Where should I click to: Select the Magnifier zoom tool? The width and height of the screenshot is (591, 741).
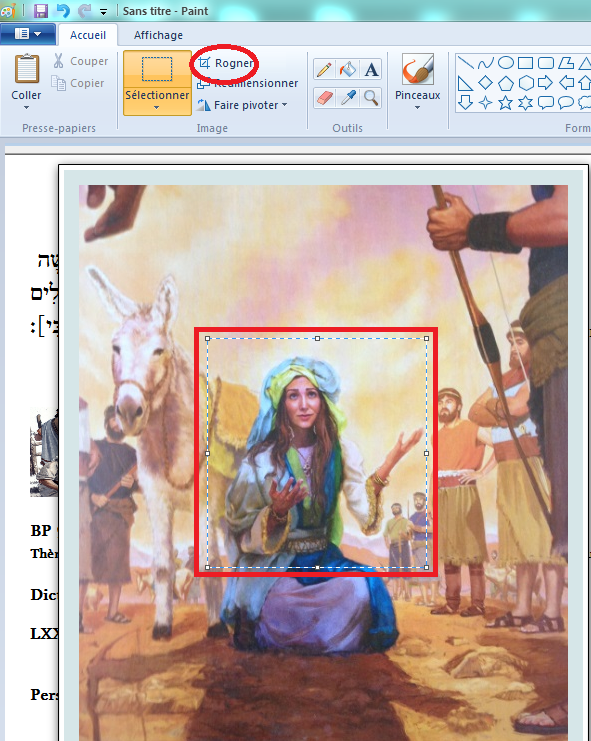coord(371,98)
